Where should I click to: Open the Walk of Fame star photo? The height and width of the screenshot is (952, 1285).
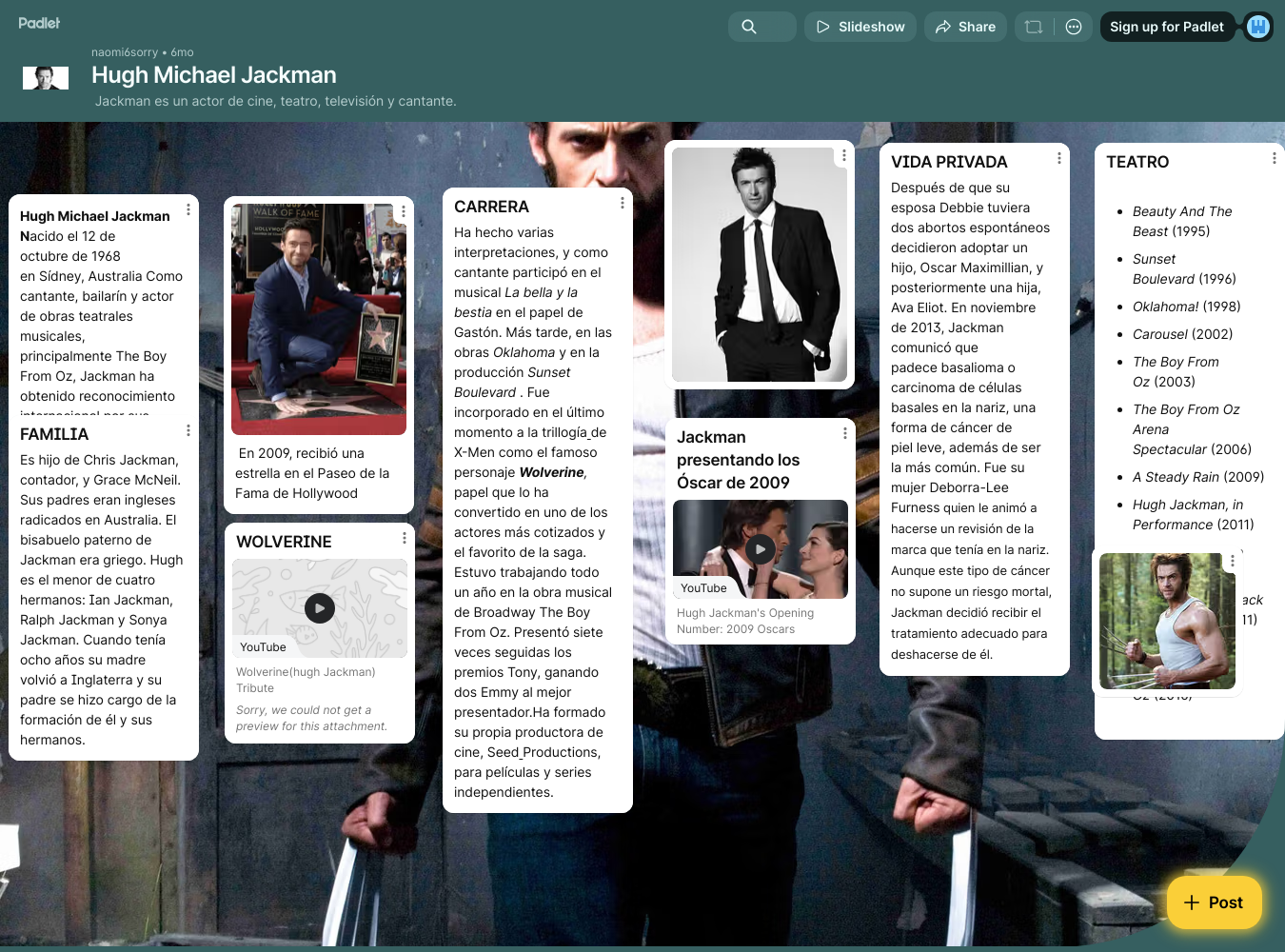[319, 319]
